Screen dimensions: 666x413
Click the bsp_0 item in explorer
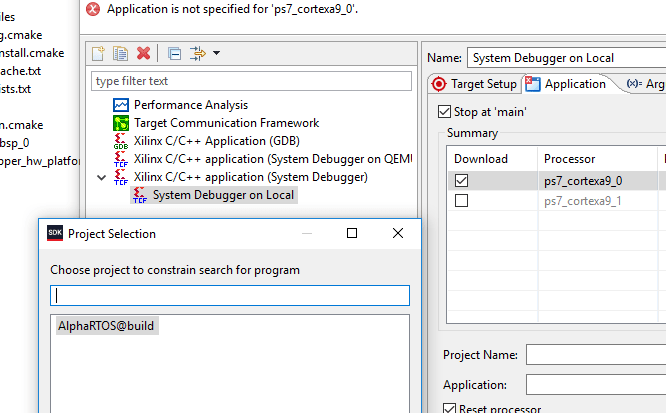[x=14, y=143]
